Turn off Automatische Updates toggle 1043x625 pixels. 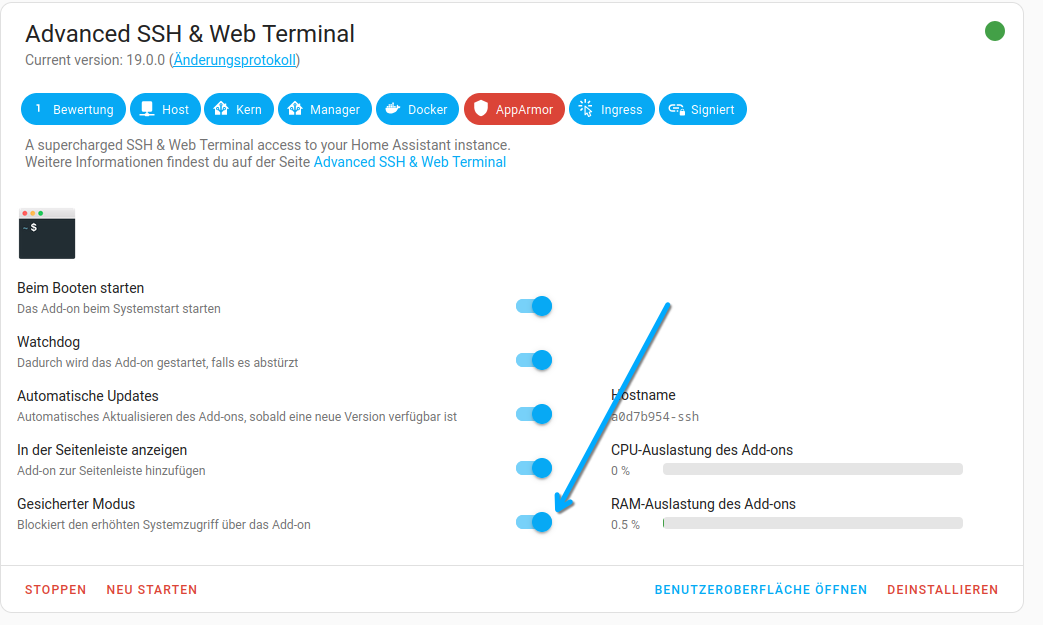point(534,414)
